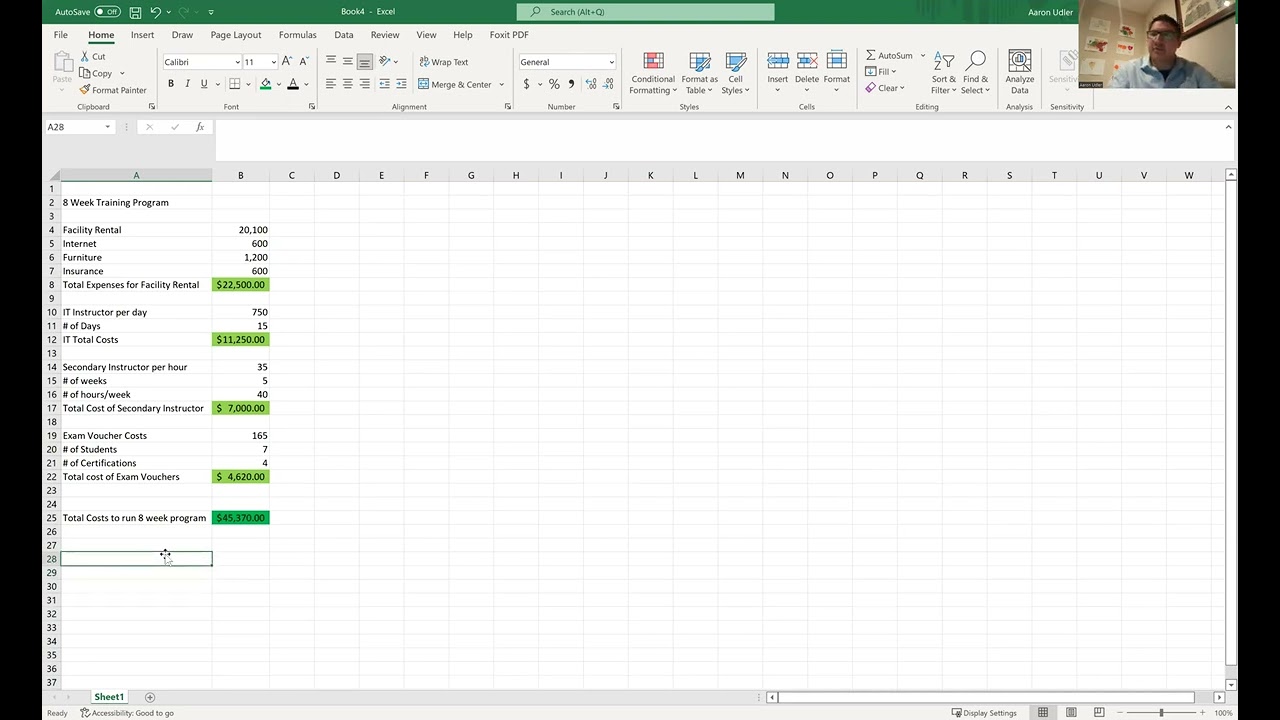Click the Undo arrow in title bar
The width and height of the screenshot is (1280, 720).
155,12
